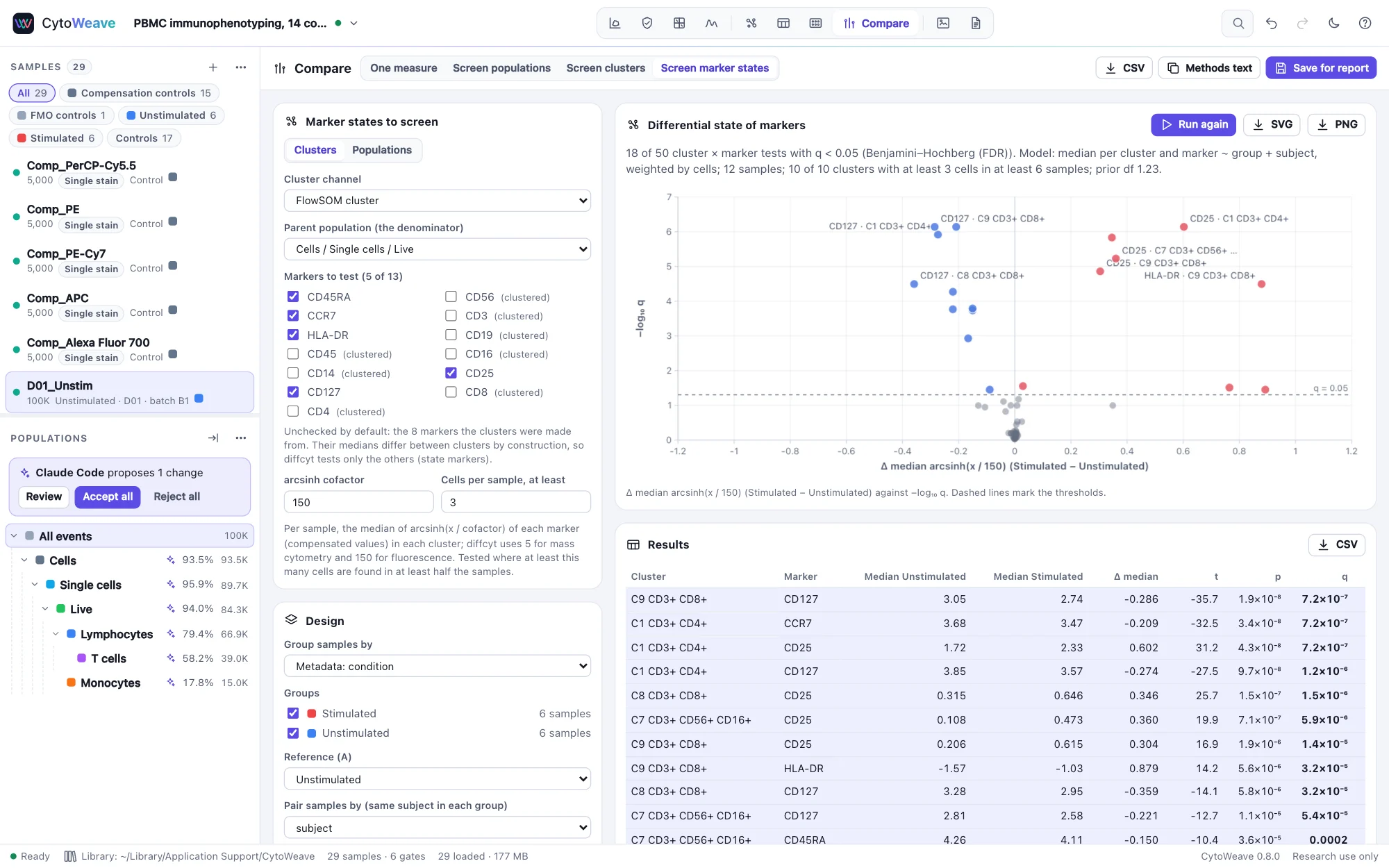Image resolution: width=1389 pixels, height=868 pixels.
Task: Toggle dark mode moon icon
Action: click(1334, 23)
